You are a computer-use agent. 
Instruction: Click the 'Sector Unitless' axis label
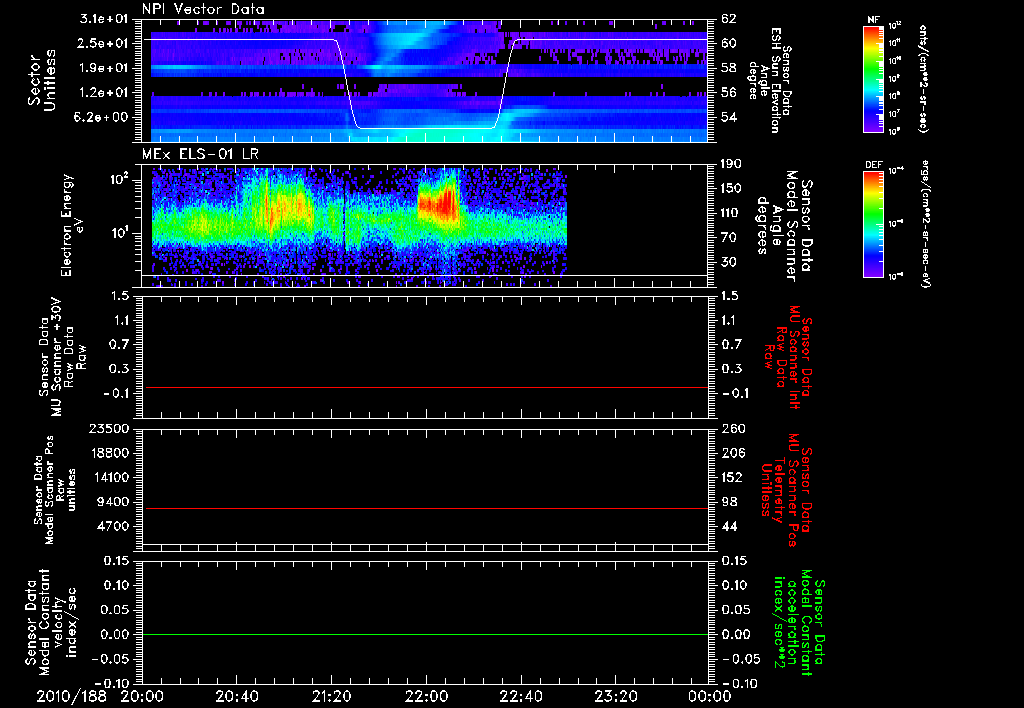point(41,80)
